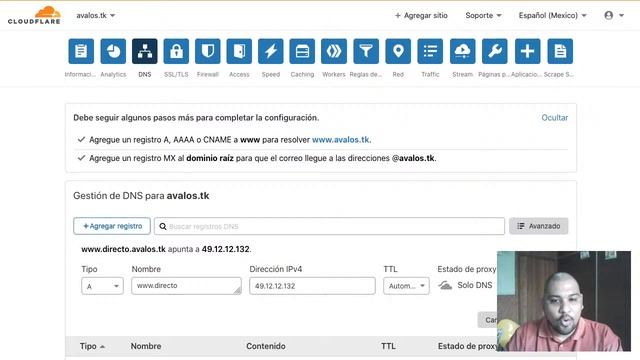Select the DNS section icon
This screenshot has width=640, height=360.
144,51
